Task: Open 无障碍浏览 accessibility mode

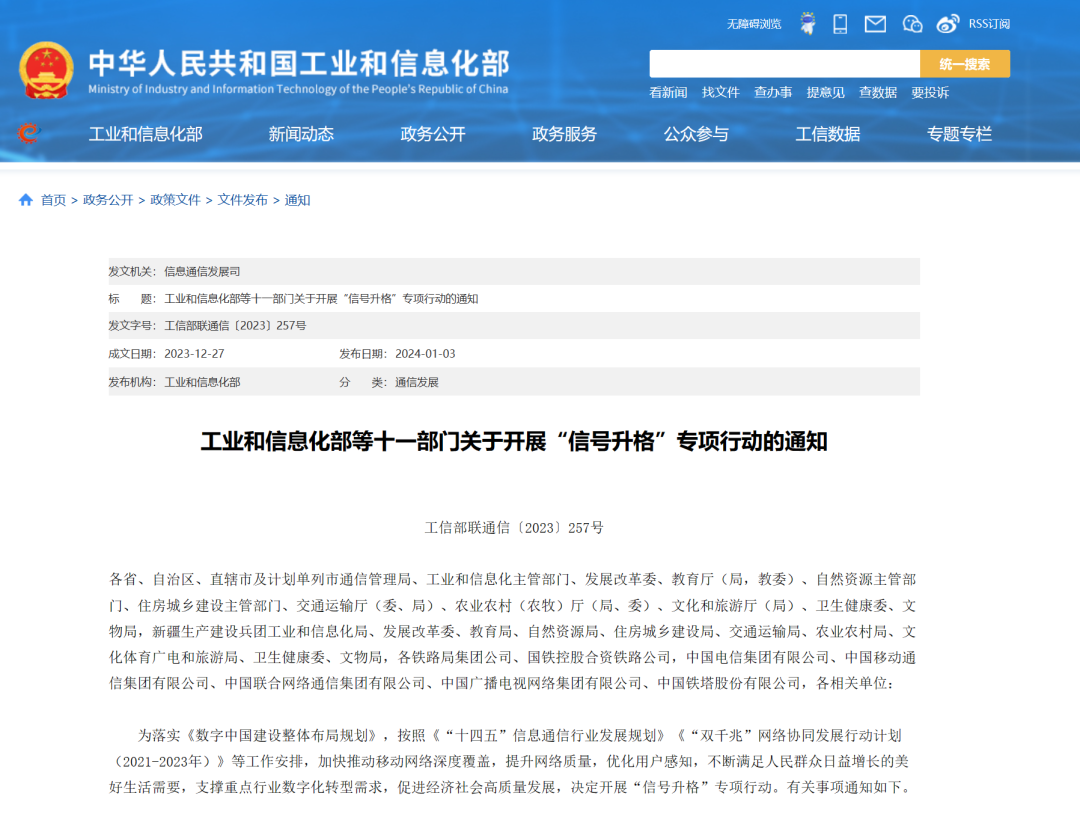Action: click(x=755, y=23)
